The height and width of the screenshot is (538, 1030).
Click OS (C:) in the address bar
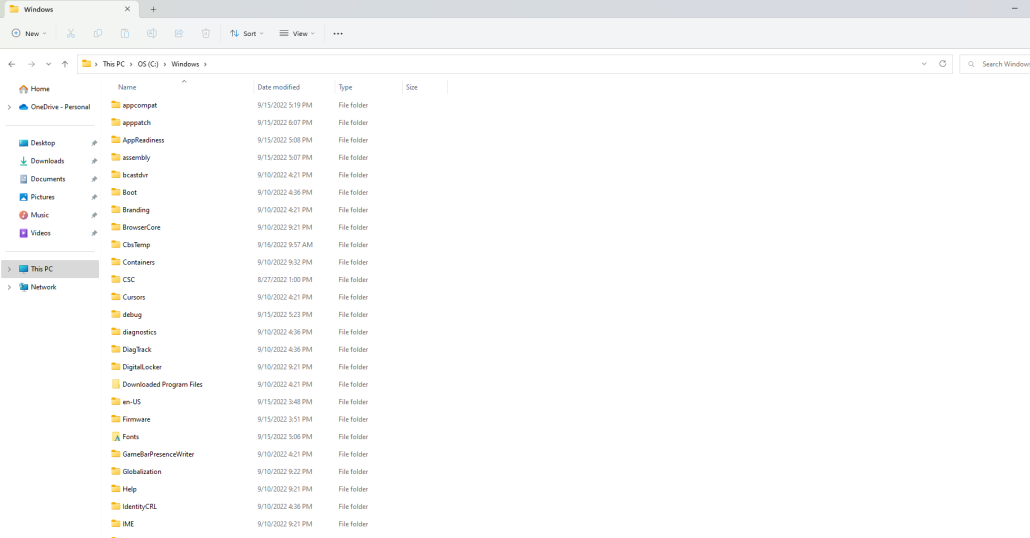(148, 64)
